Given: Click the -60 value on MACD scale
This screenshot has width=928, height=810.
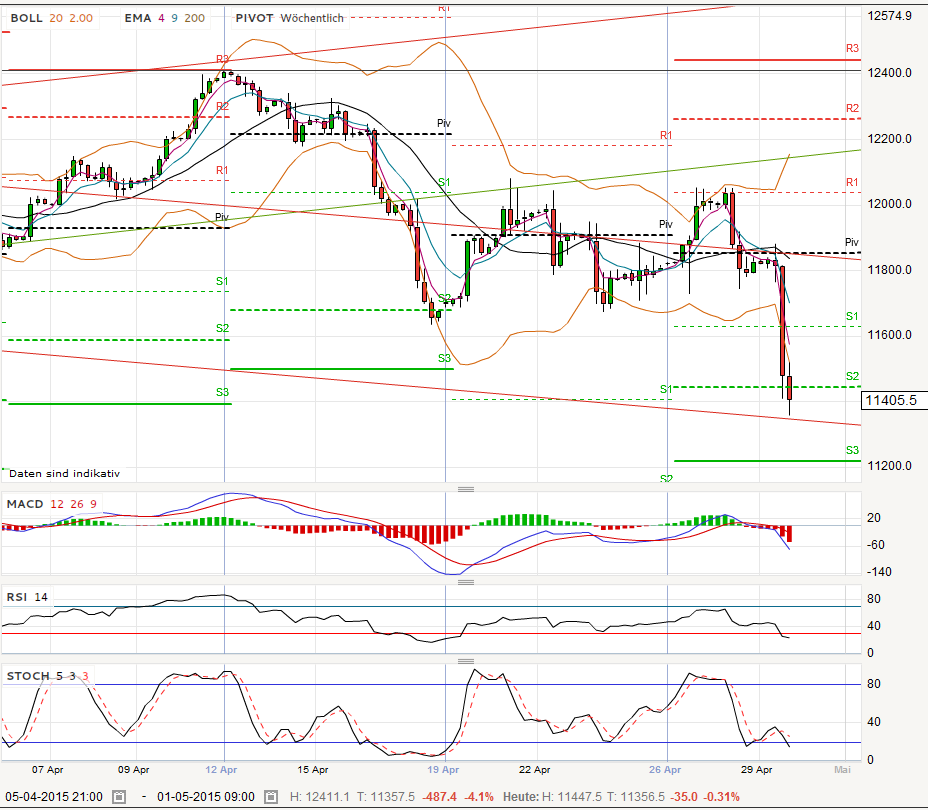Looking at the screenshot, I should [x=875, y=545].
